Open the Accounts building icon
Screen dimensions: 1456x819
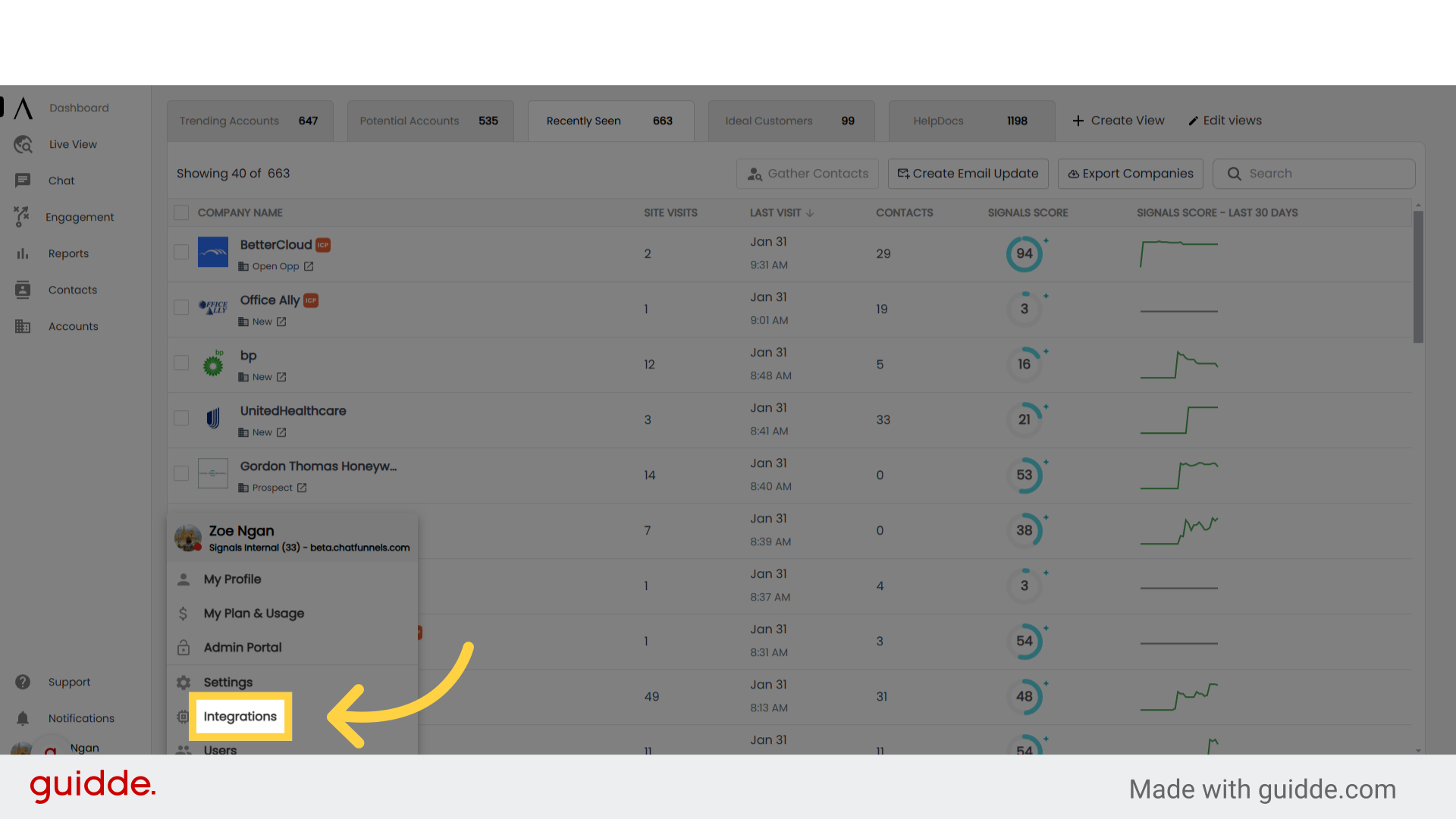pos(23,326)
